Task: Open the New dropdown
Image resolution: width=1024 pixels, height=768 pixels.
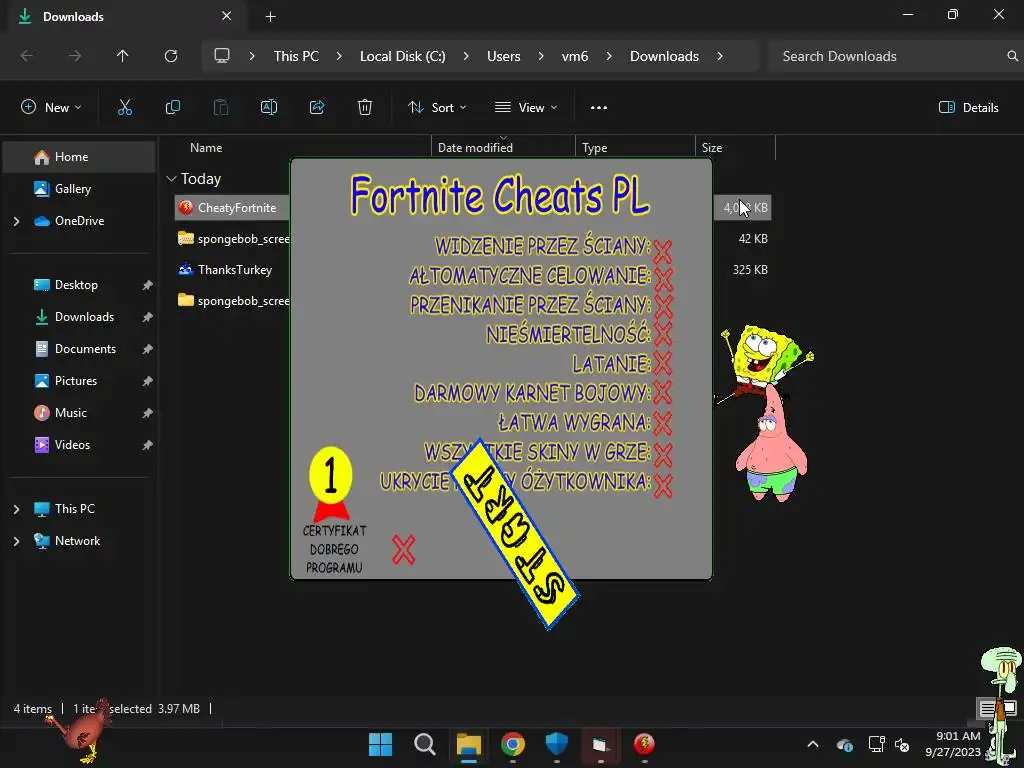Action: coord(52,108)
